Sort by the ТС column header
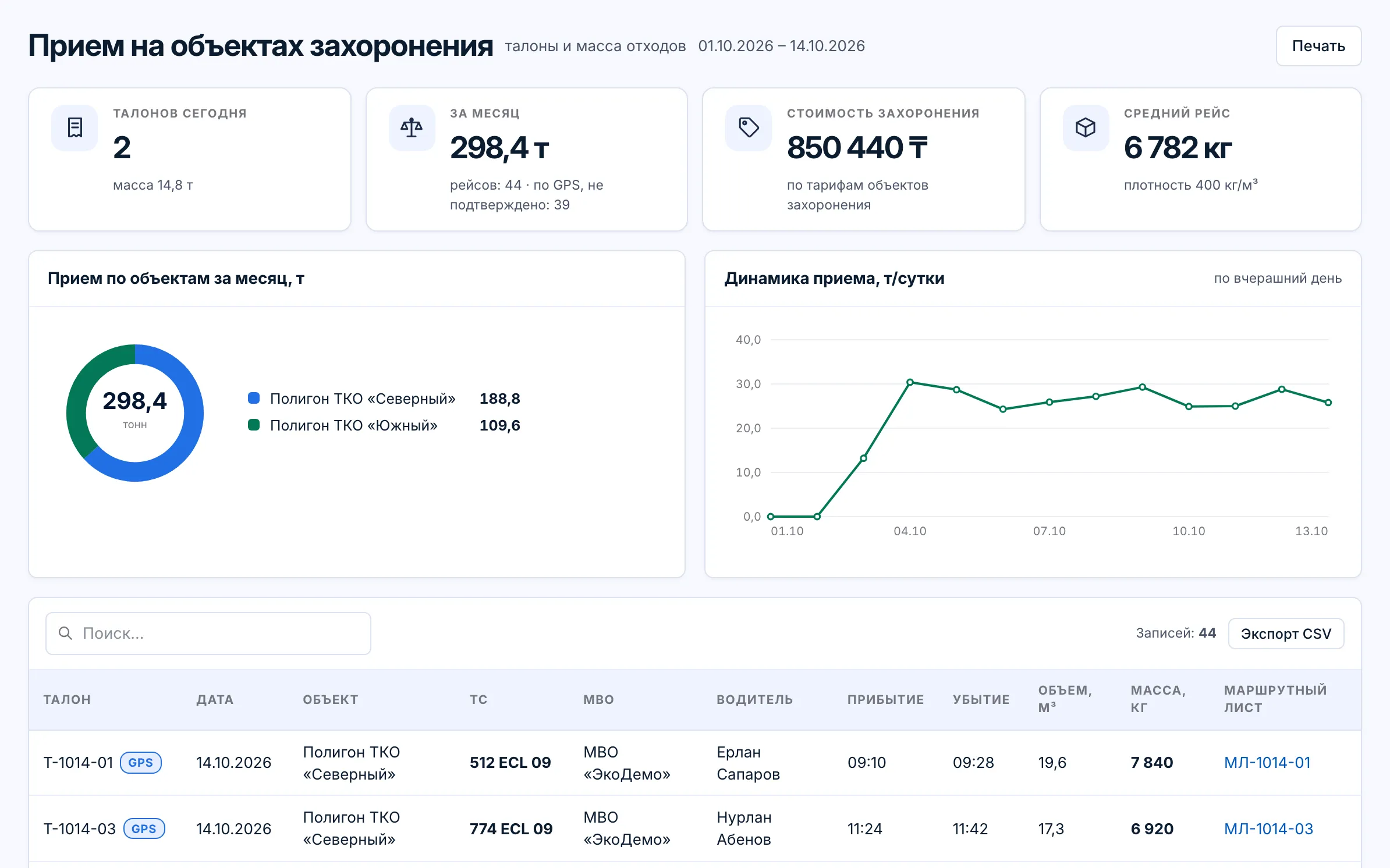Screen dimensions: 1390x868 point(478,699)
